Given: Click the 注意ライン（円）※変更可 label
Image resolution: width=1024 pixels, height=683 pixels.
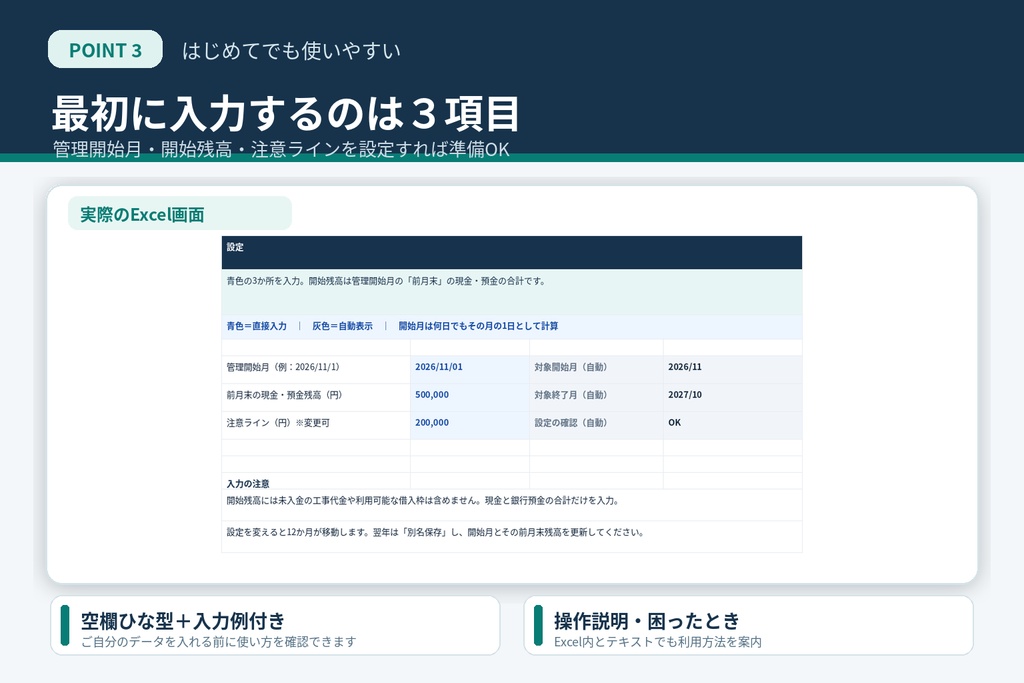Looking at the screenshot, I should click(278, 423).
